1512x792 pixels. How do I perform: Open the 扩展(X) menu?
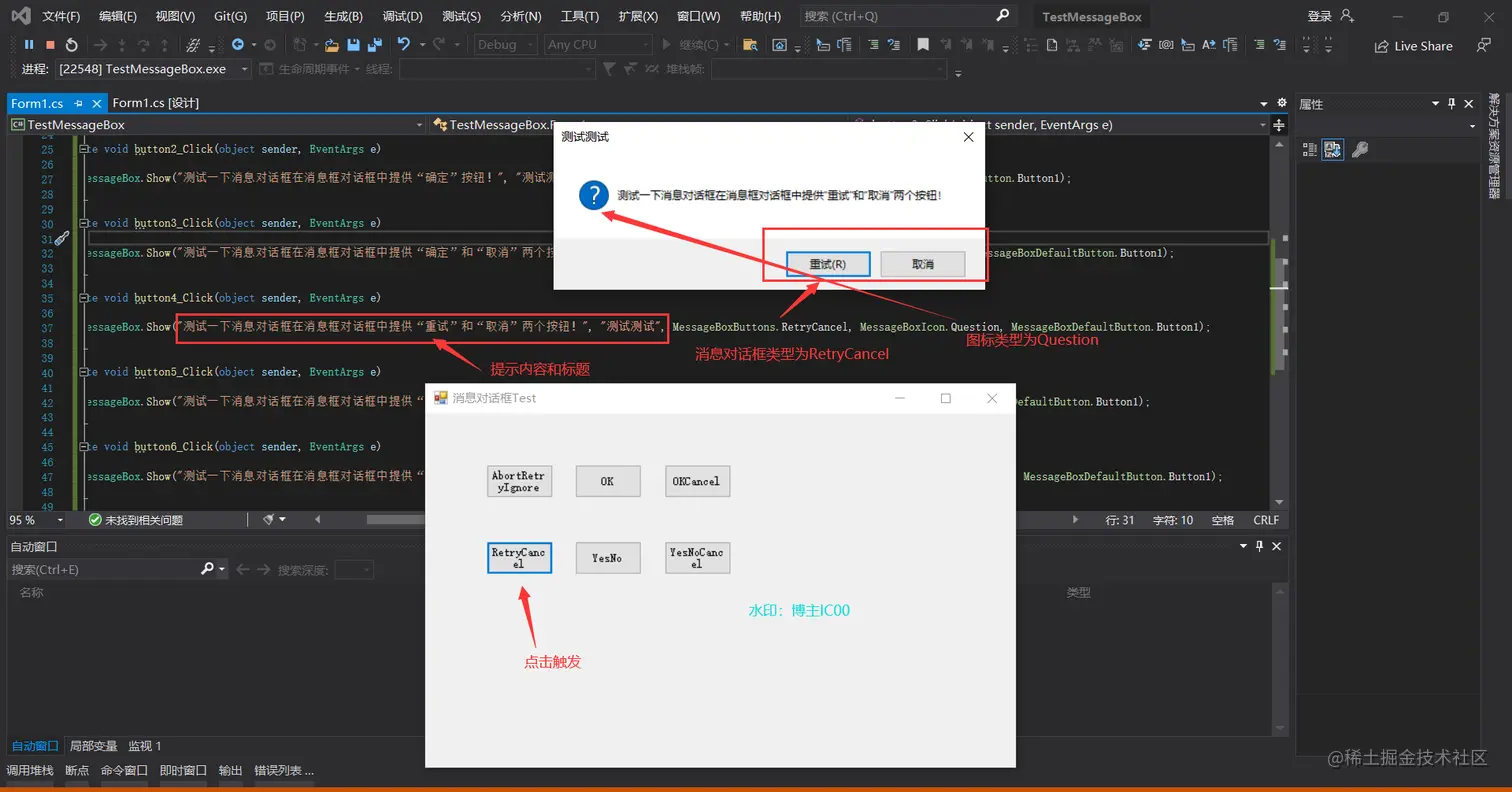[638, 16]
